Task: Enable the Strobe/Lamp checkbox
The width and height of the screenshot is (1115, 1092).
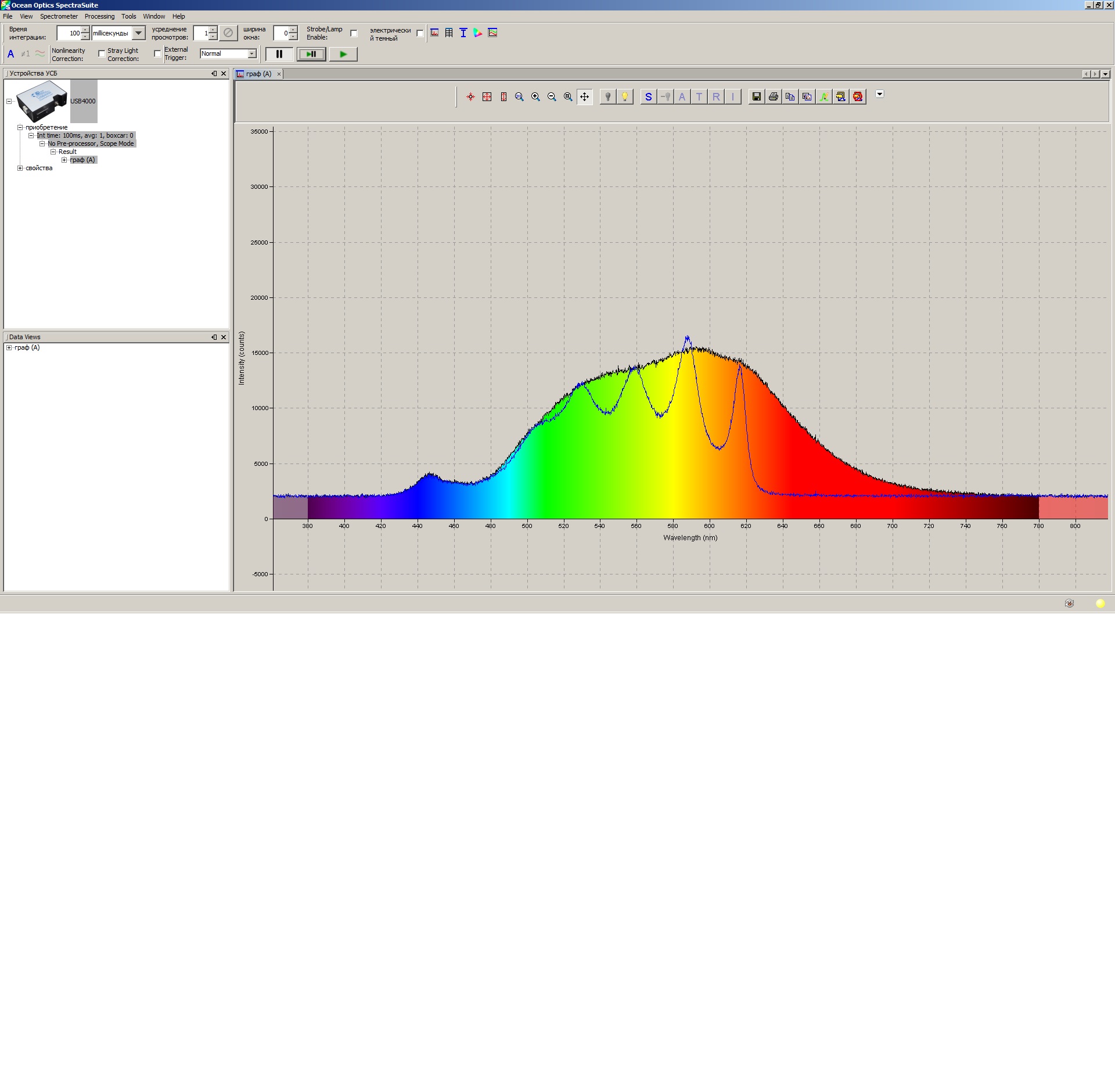Action: coord(354,33)
